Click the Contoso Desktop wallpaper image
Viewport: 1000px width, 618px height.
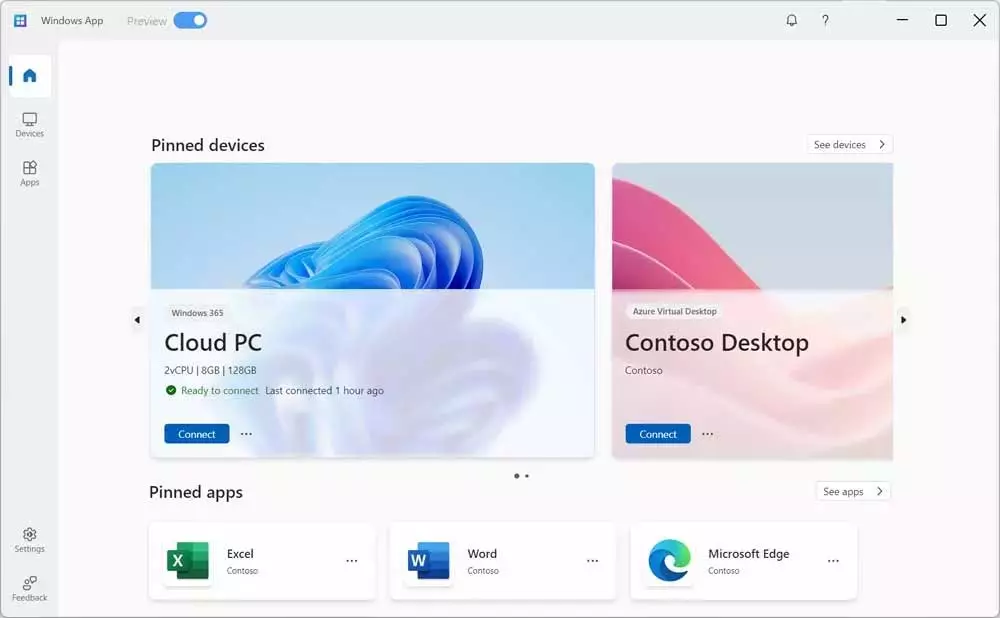753,226
